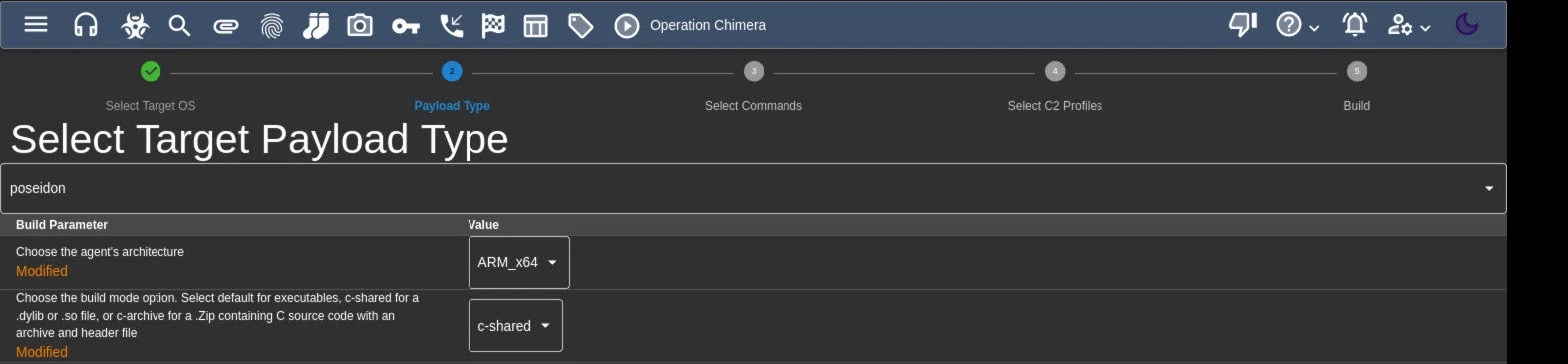Open the hamburger navigation menu
1568x364 pixels.
click(x=36, y=24)
